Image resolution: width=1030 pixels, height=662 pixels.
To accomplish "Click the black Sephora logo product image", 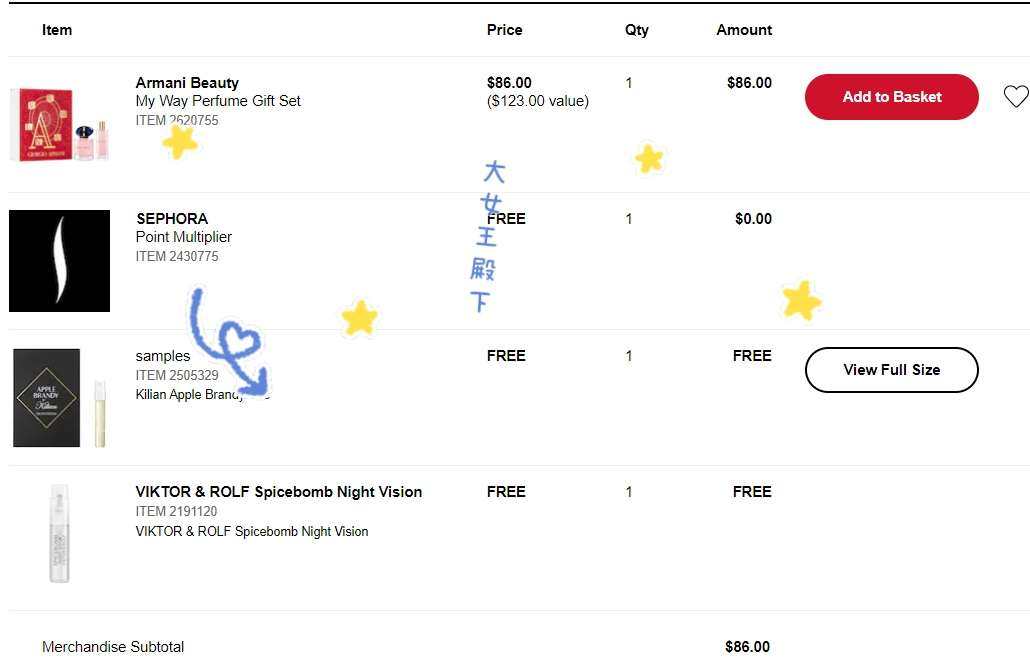I will pos(59,261).
